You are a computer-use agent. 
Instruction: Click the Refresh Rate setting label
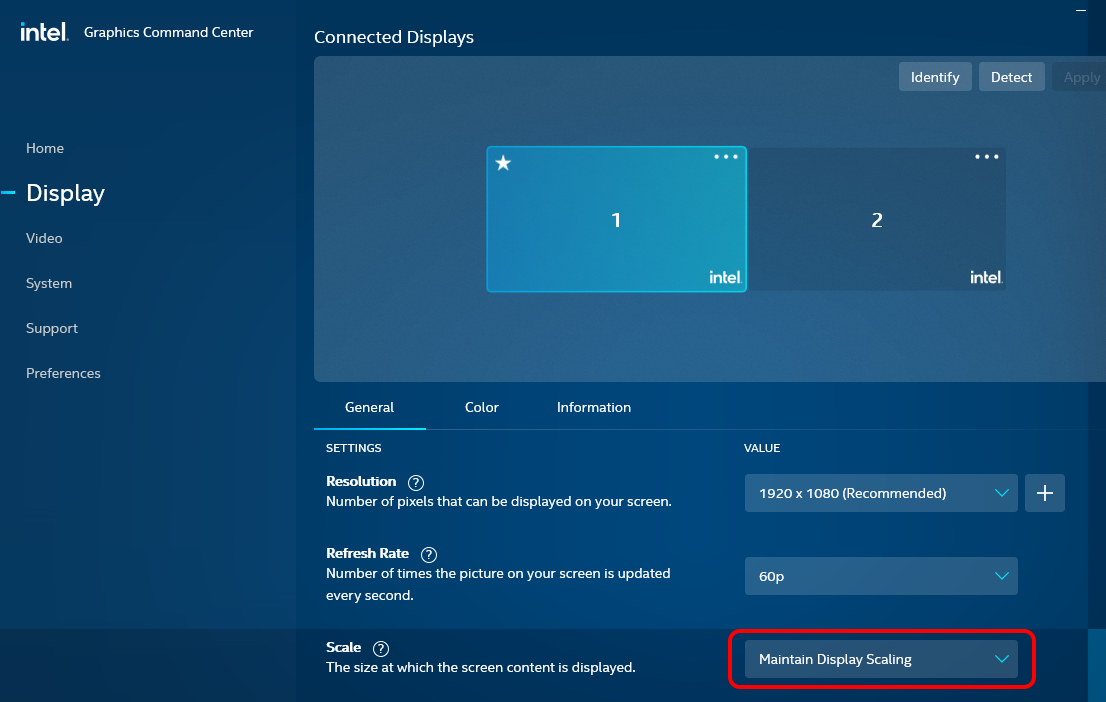[367, 553]
